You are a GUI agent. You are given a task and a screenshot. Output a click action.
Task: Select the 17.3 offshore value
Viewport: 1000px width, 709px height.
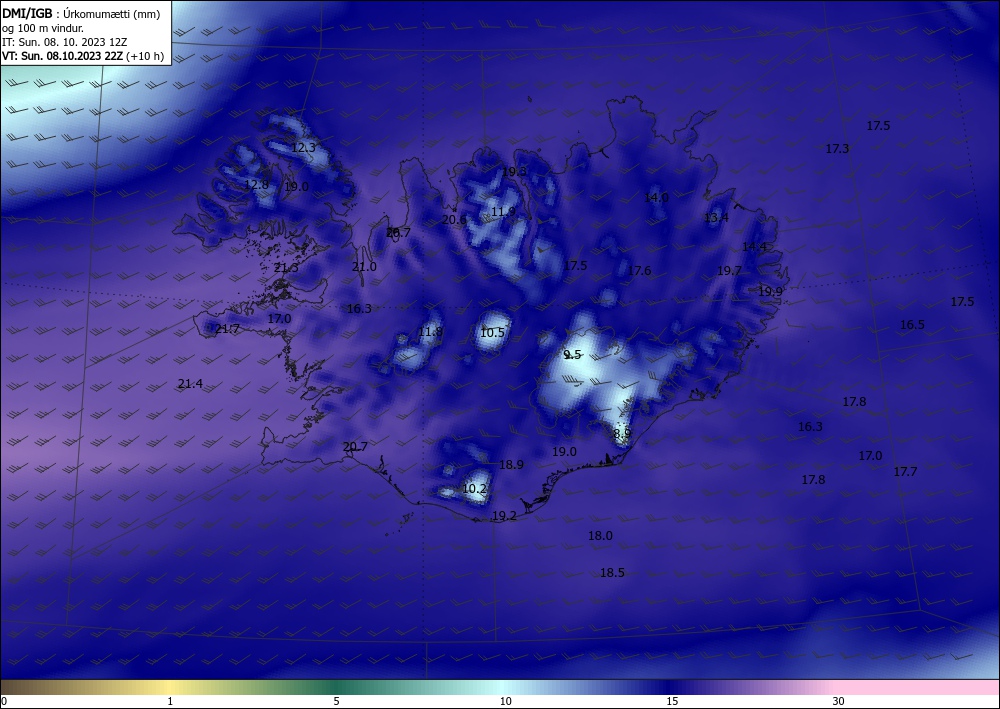(837, 149)
